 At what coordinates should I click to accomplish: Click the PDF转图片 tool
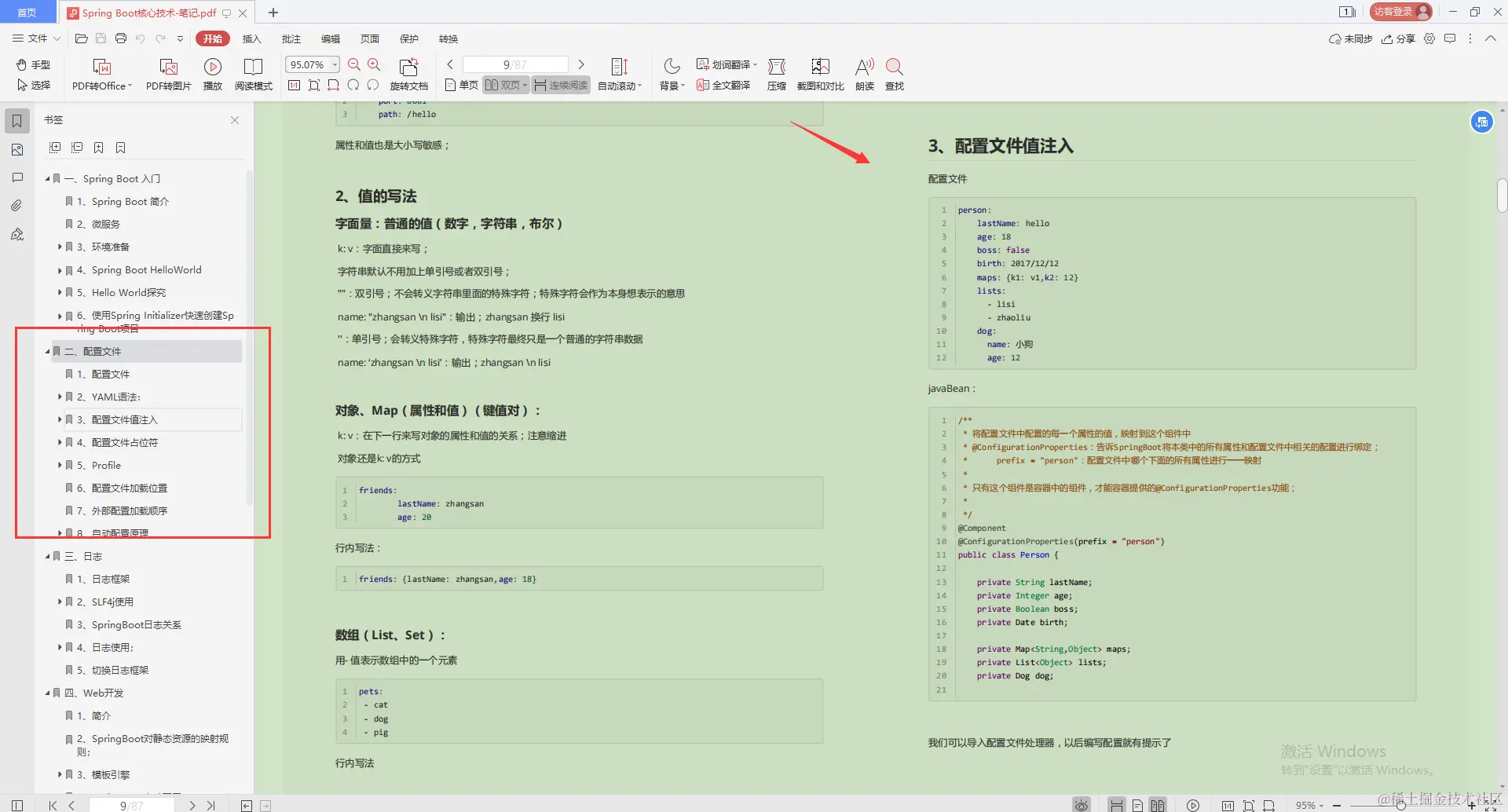(168, 75)
